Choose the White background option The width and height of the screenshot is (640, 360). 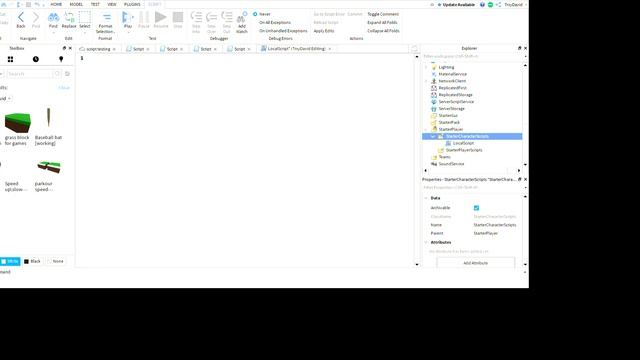click(x=10, y=261)
